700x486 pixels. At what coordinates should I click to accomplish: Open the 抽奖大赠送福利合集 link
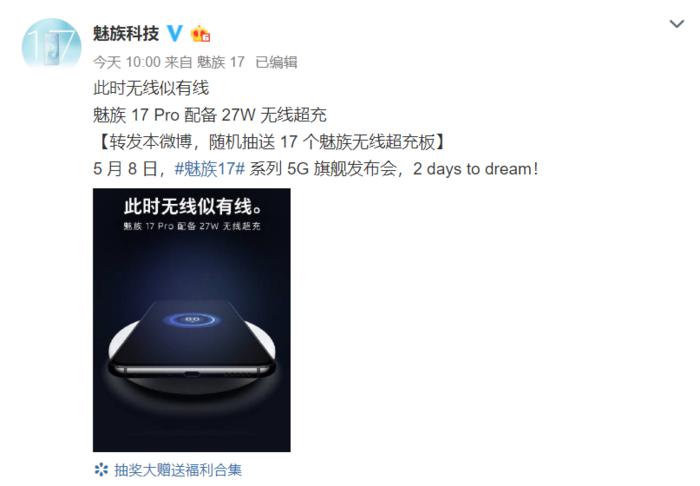pos(178,470)
